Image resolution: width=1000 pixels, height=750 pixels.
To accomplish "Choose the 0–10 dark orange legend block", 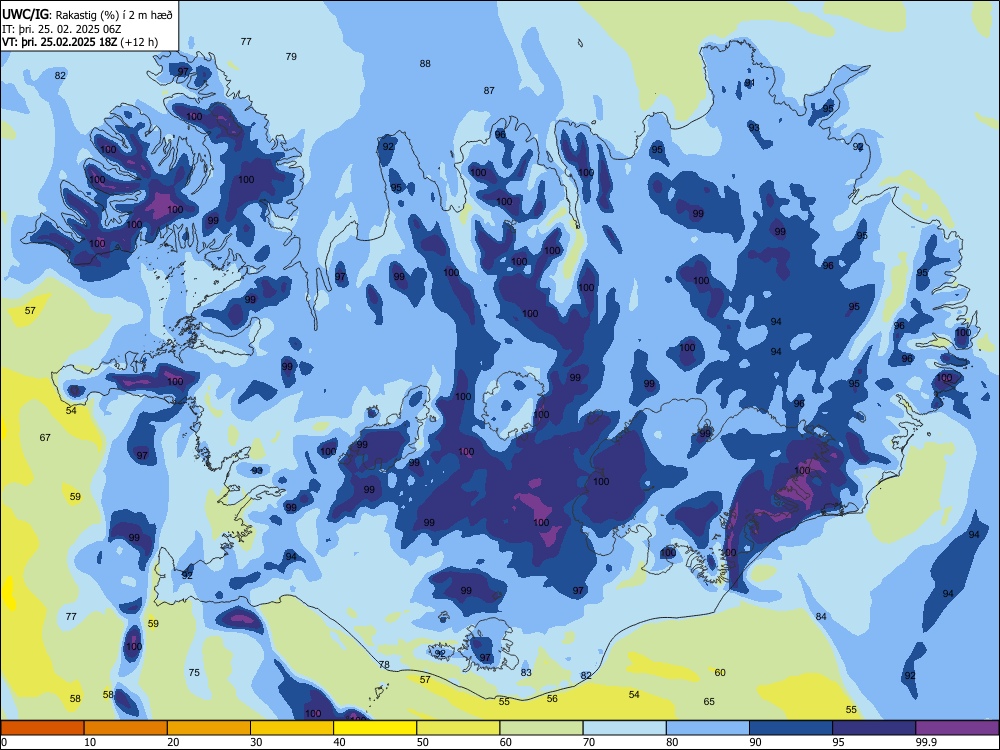I will point(42,728).
